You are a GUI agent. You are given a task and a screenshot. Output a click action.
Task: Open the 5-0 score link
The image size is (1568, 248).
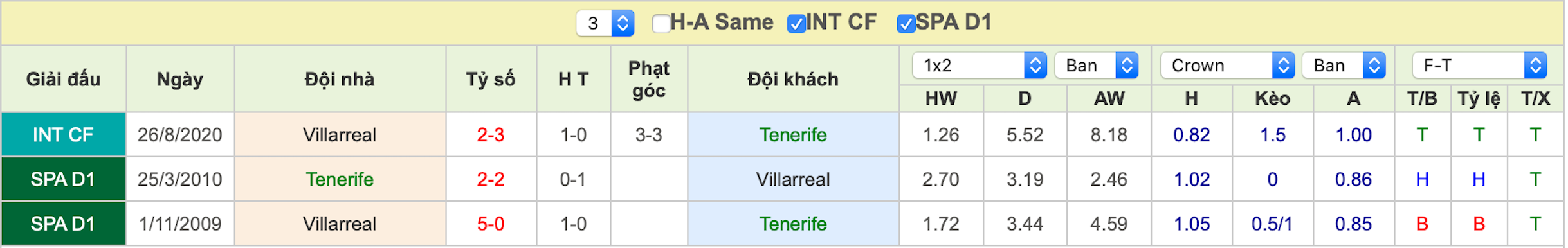tap(491, 224)
